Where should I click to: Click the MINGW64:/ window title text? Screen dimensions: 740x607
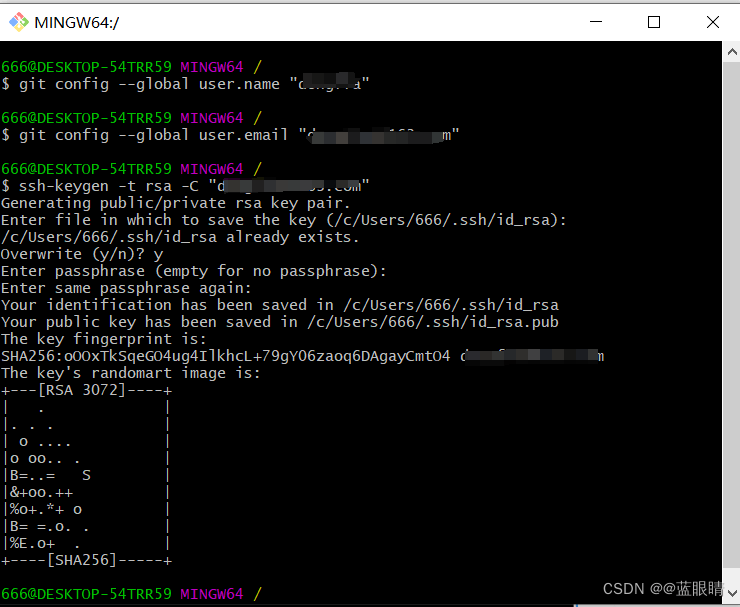(77, 22)
